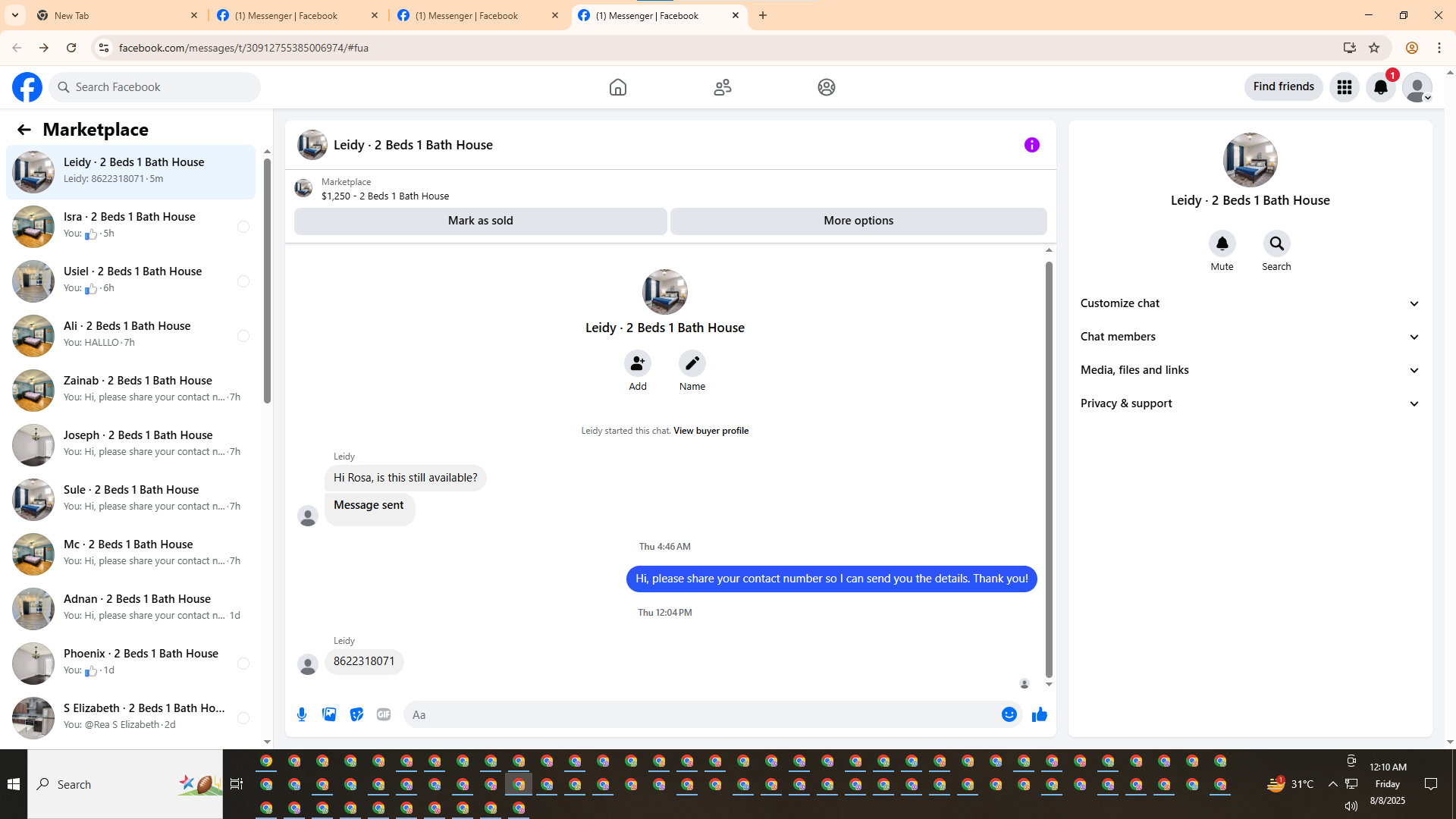This screenshot has width=1456, height=819.
Task: Toggle read circle on Phoenix conversation
Action: tap(243, 664)
